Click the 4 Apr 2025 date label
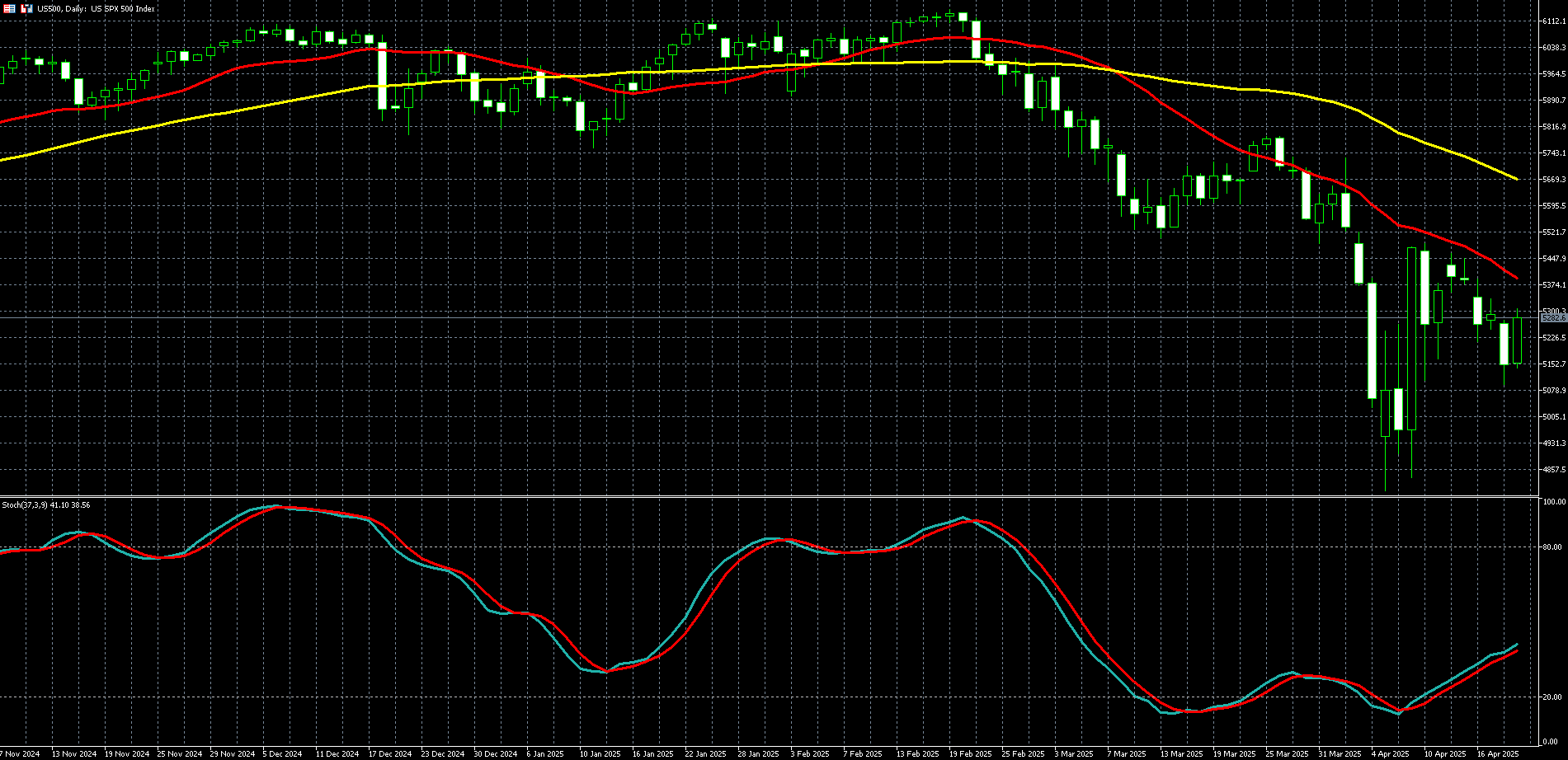The image size is (1568, 760). 1390,753
